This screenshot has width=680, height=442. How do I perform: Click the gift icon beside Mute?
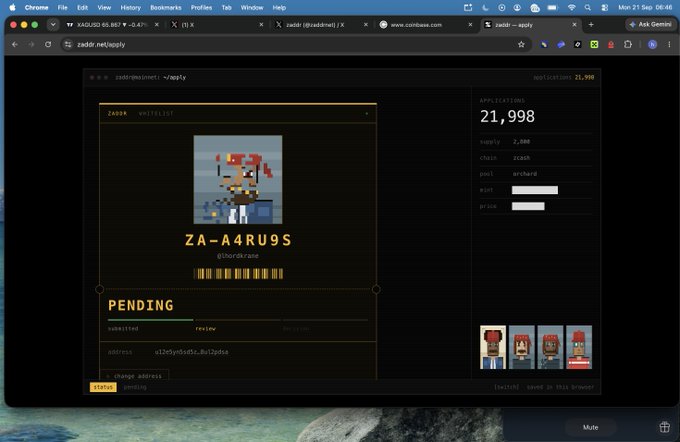[x=664, y=427]
